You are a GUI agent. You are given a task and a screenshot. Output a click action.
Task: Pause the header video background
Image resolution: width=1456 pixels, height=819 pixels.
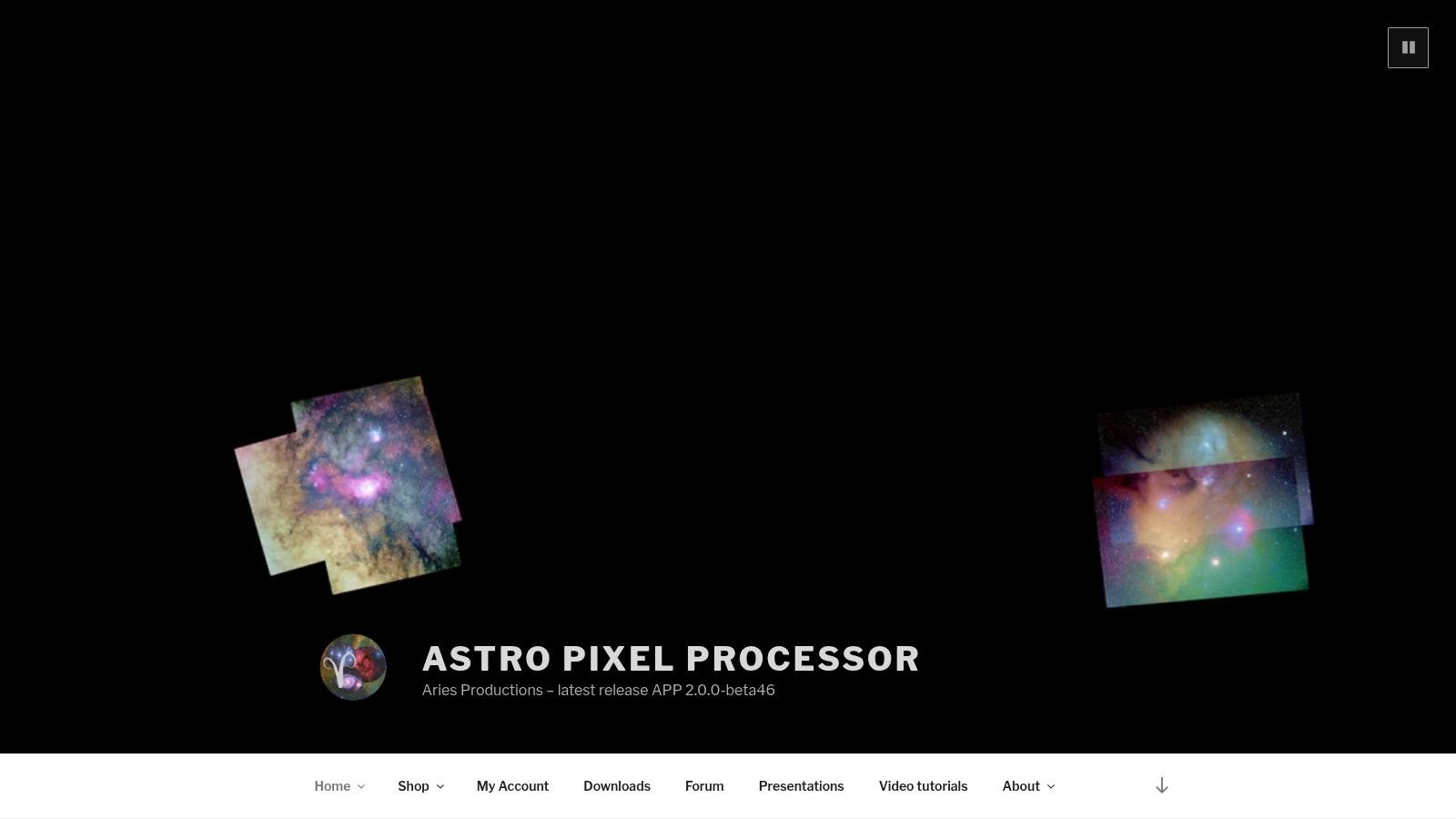[1408, 47]
